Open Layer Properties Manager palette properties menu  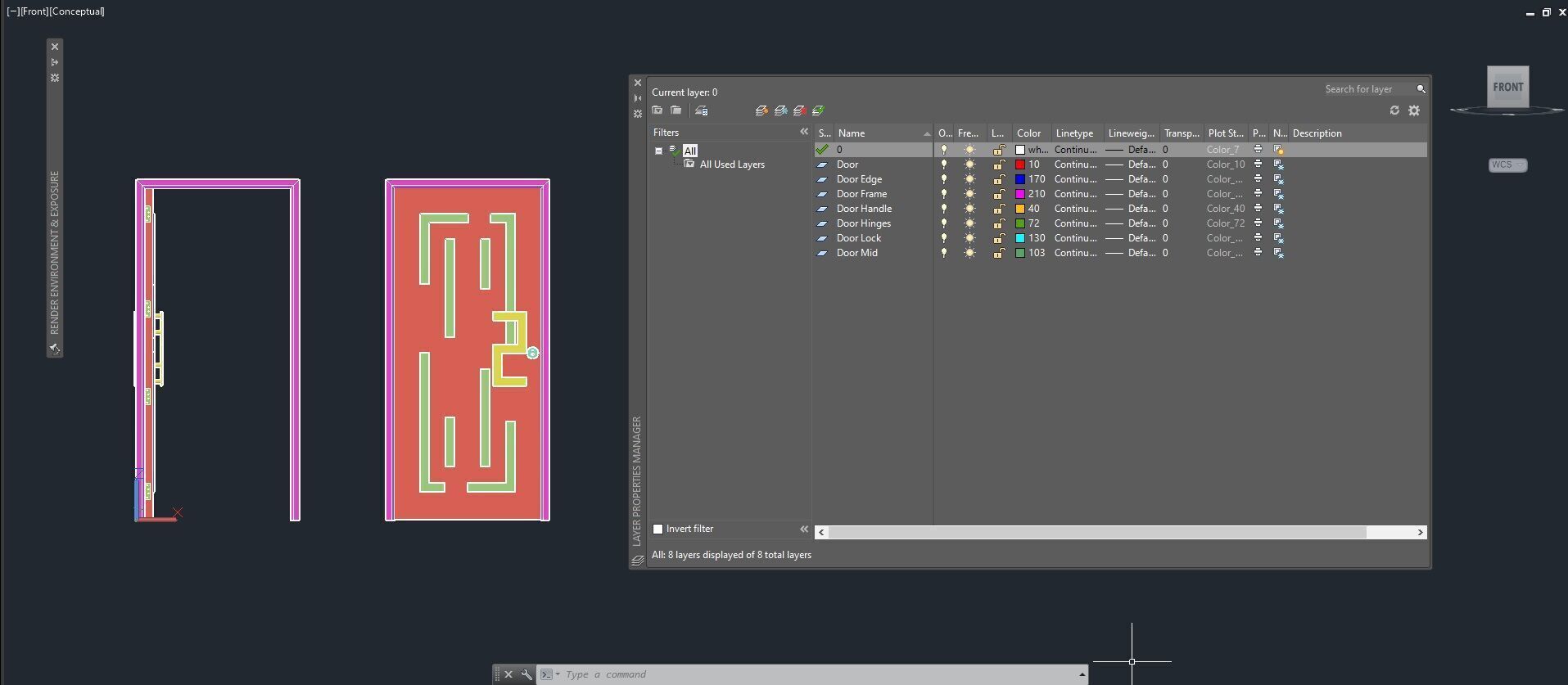coord(638,114)
